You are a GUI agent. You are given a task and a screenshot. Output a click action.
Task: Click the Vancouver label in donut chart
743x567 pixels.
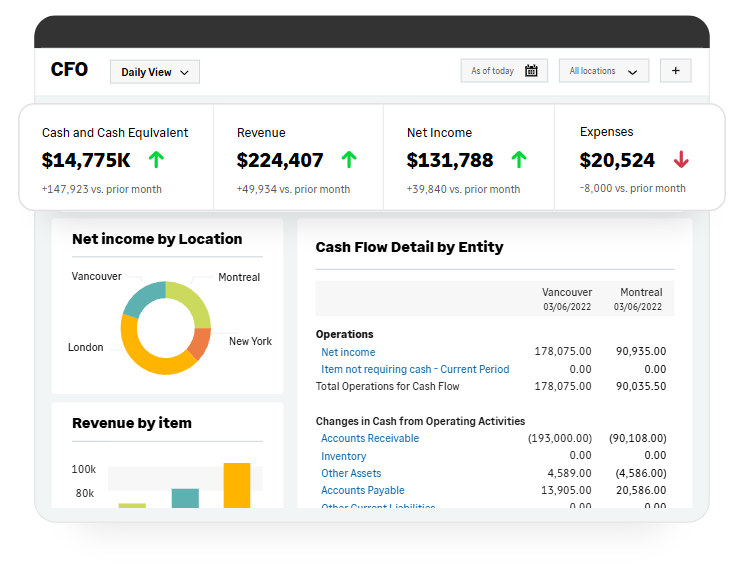(97, 276)
